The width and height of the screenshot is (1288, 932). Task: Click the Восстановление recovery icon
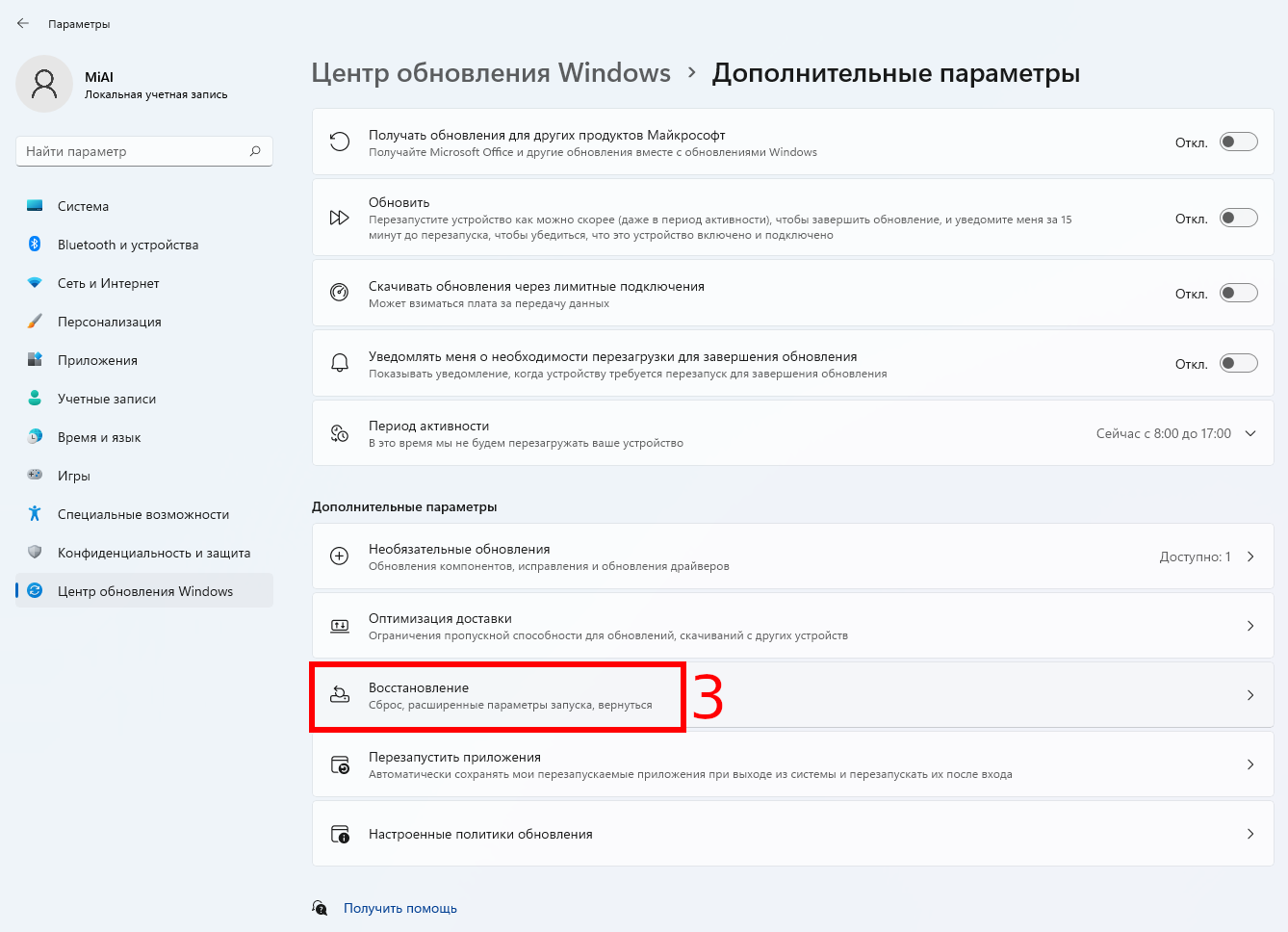(340, 695)
